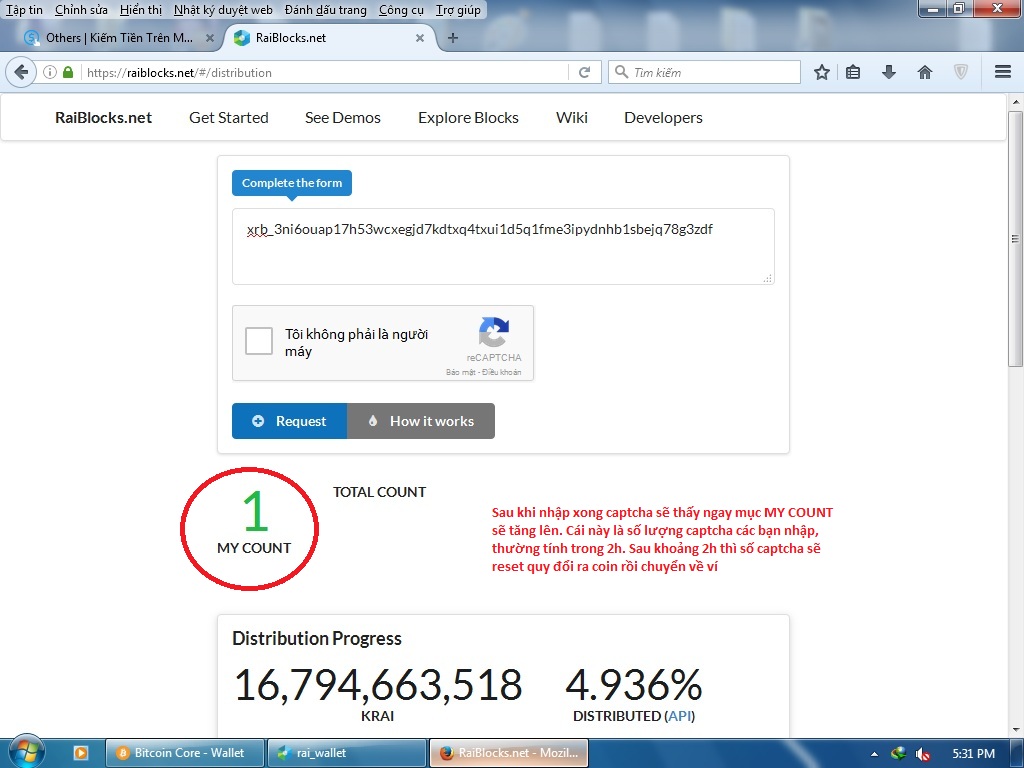This screenshot has height=768, width=1024.
Task: Click the TOTAL COUNT label
Action: [x=379, y=492]
